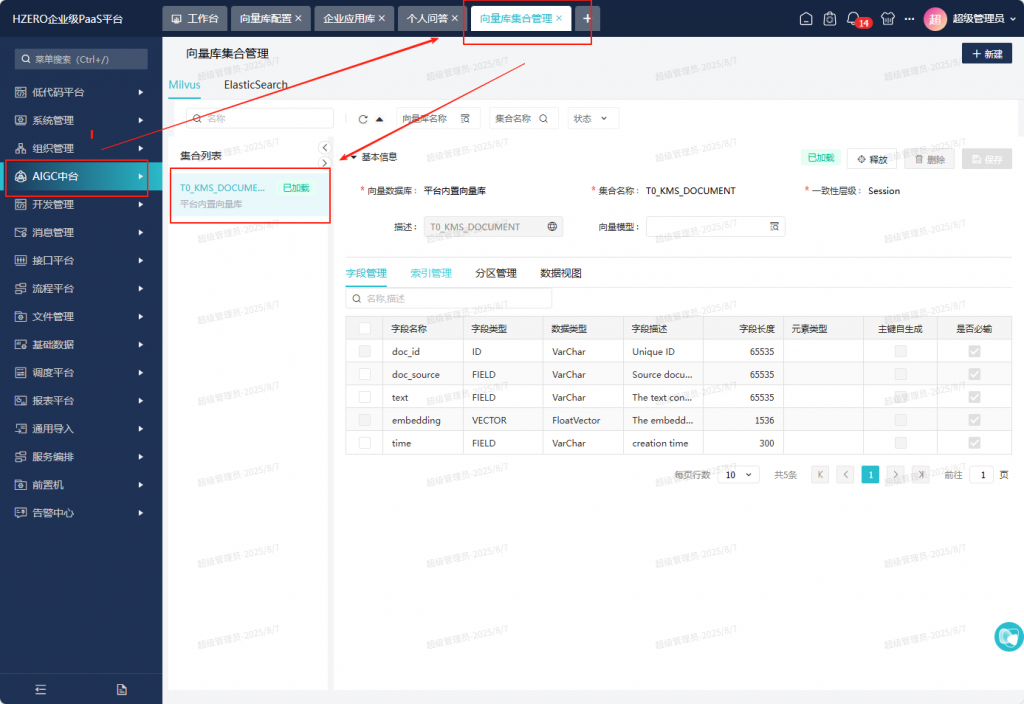Click the more options ellipsis in header

pyautogui.click(x=908, y=19)
